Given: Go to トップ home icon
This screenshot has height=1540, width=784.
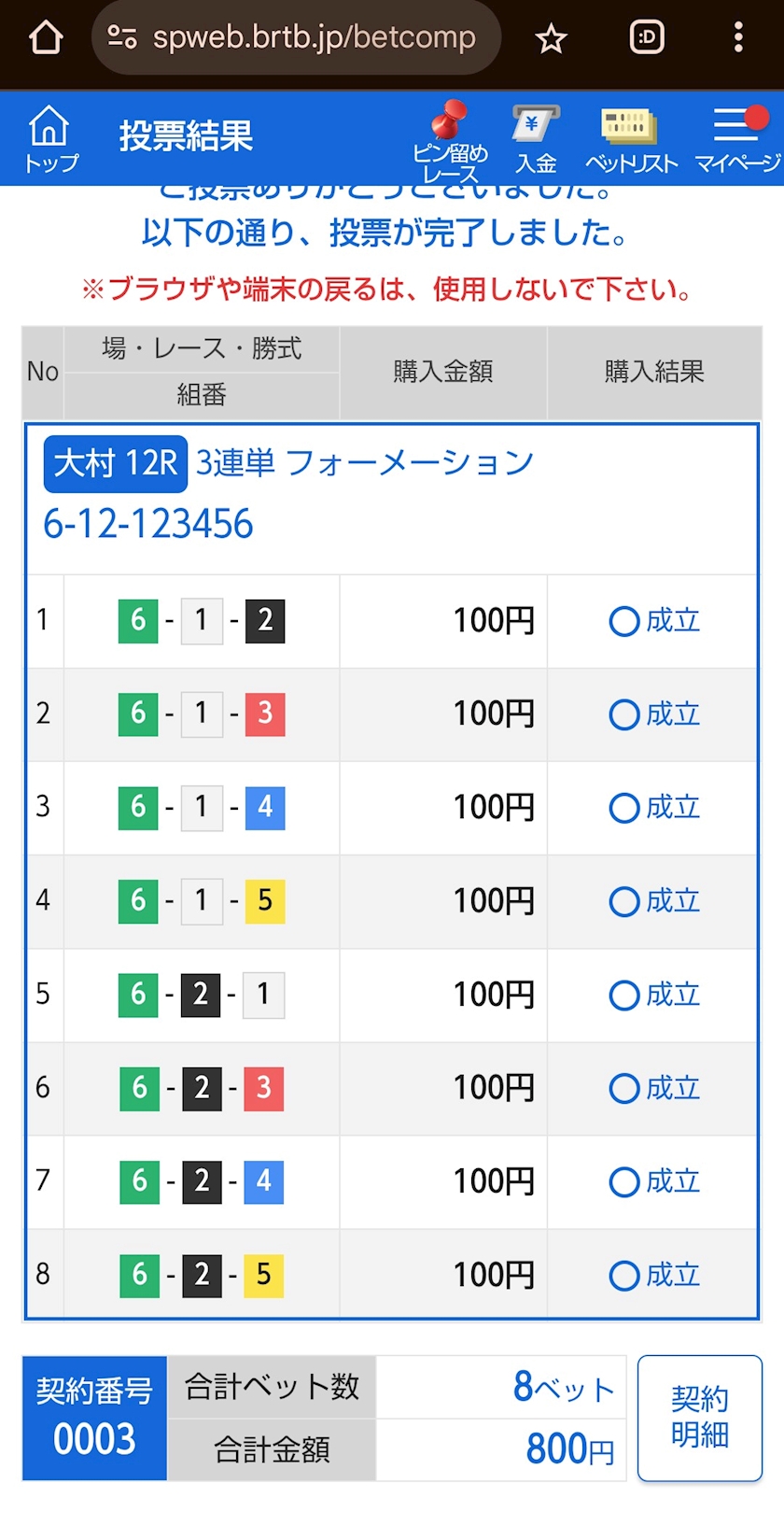Looking at the screenshot, I should [50, 138].
